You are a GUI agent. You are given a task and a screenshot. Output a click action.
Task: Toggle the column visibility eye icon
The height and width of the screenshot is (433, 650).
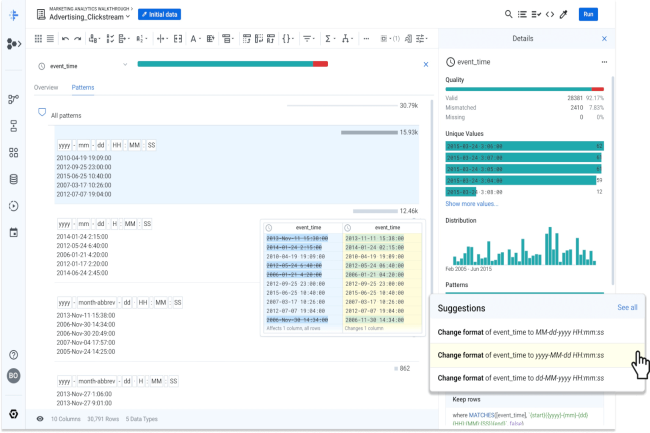(40, 419)
